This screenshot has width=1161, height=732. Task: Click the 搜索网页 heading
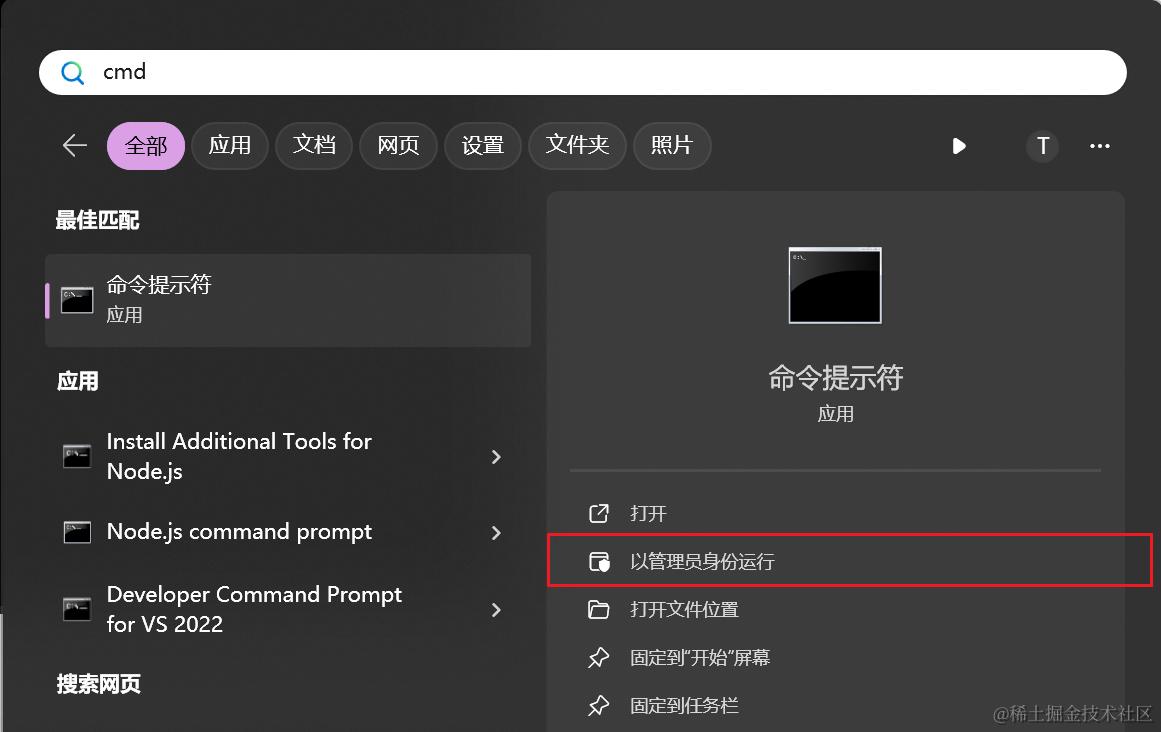click(98, 684)
